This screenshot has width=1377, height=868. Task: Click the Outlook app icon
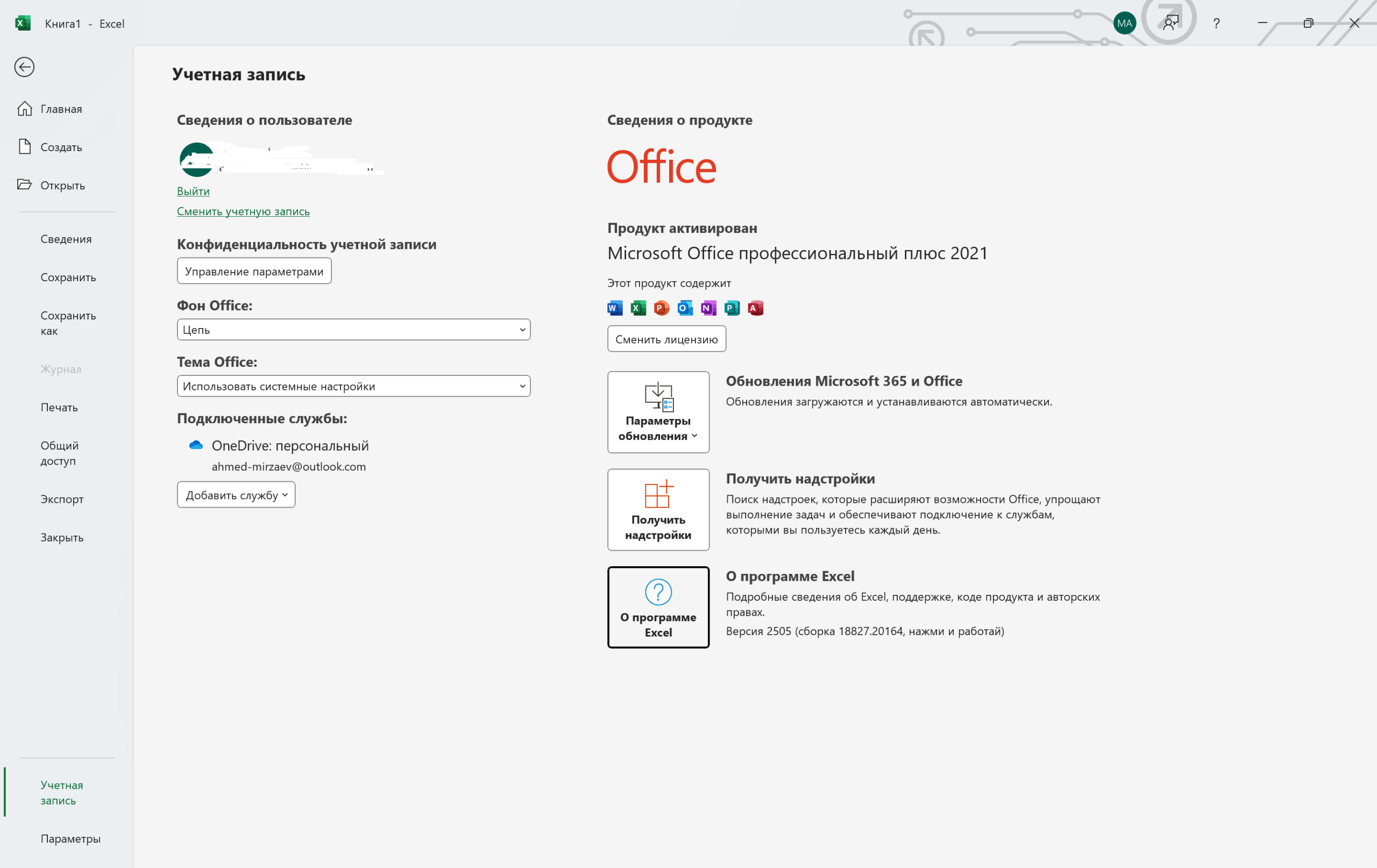(x=685, y=308)
